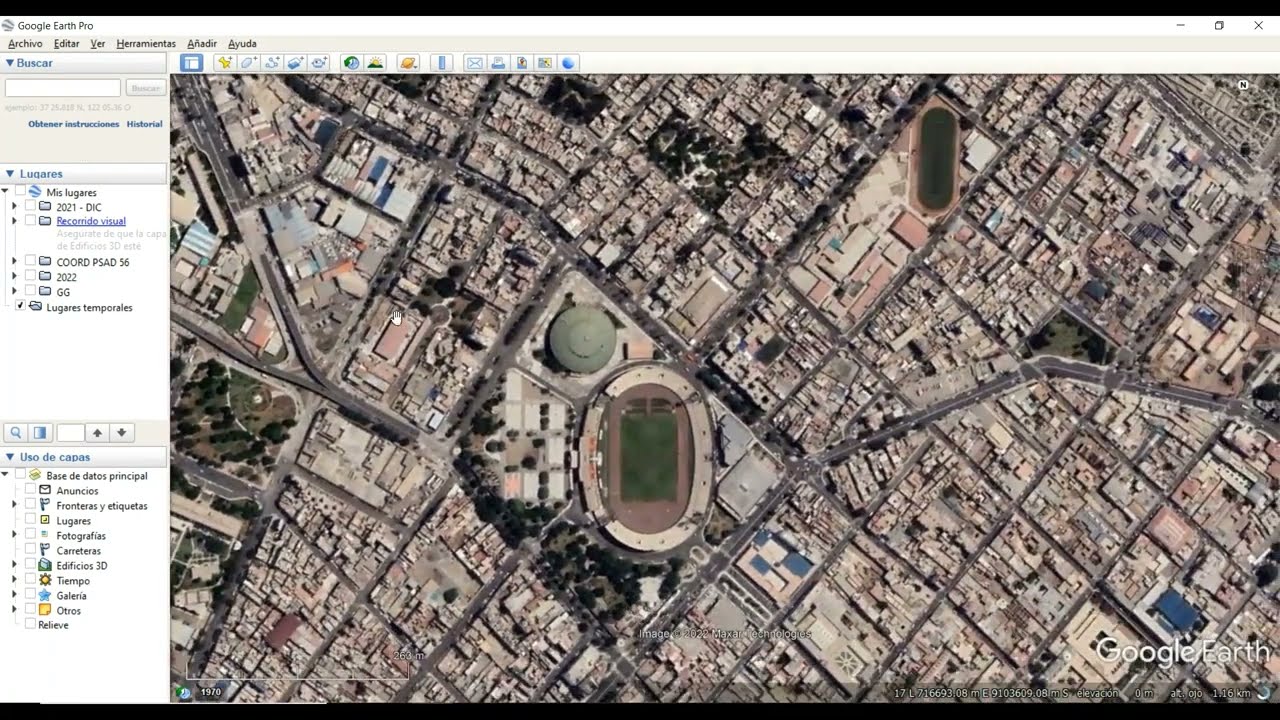Enable the Fotografías layer checkbox

(x=30, y=536)
